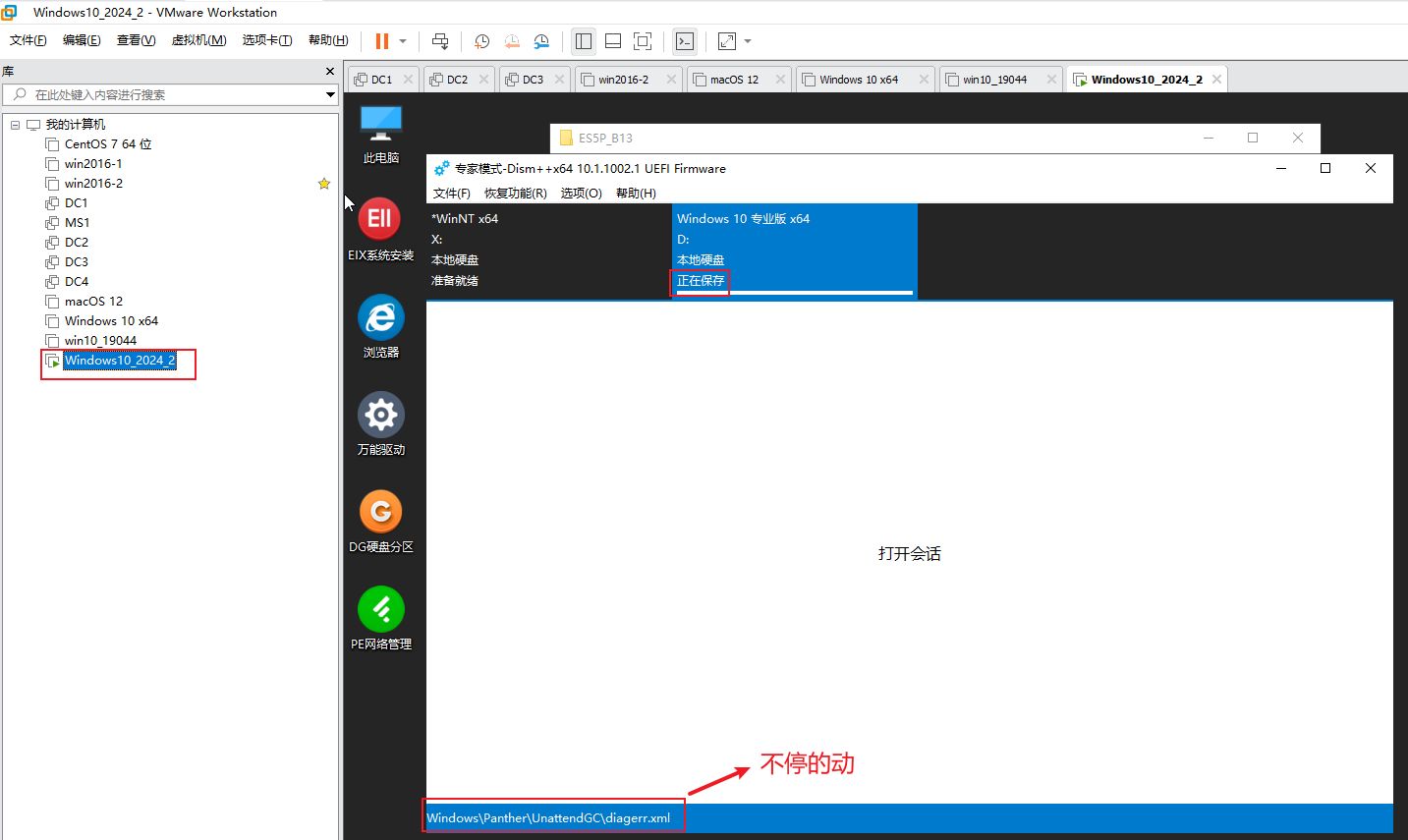The width and height of the screenshot is (1408, 840).
Task: Open the 虚拟机(M) menu
Action: 198,40
